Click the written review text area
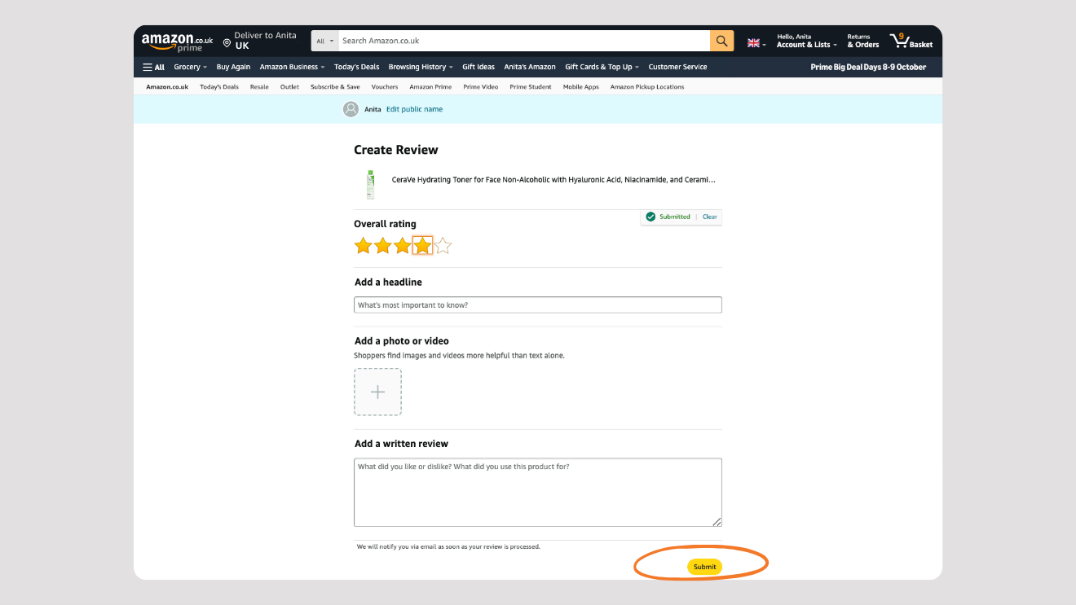This screenshot has height=605, width=1076. coord(537,493)
